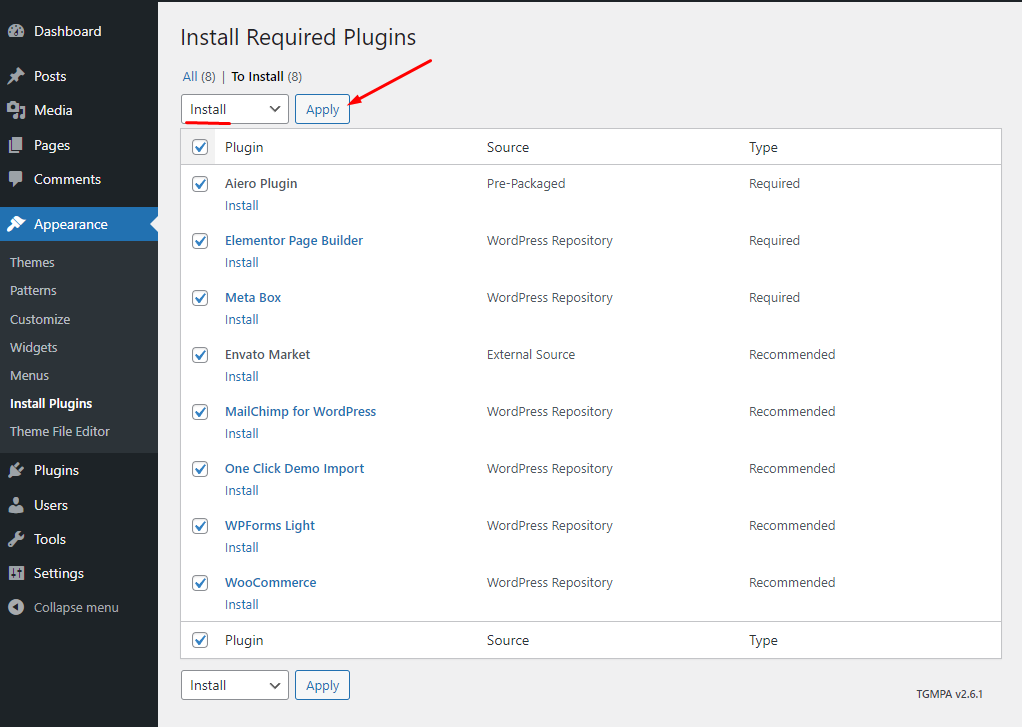Show the All (8) plugins filter

click(199, 77)
